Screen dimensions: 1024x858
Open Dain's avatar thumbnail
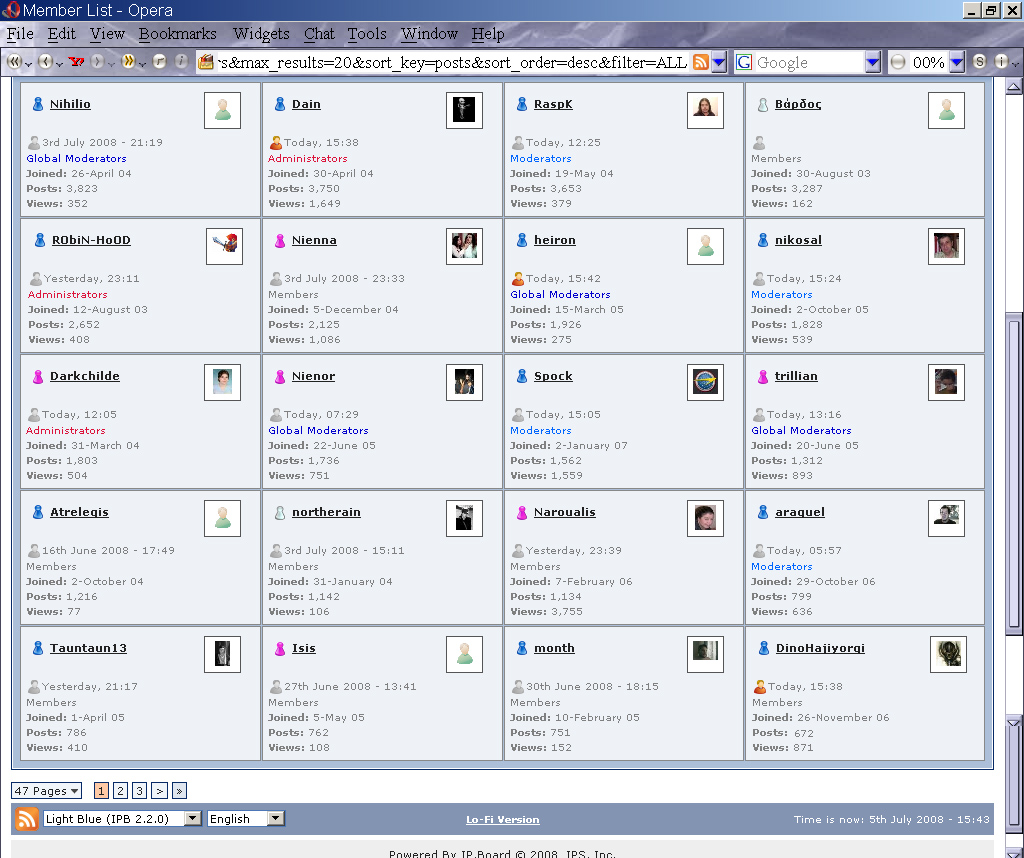click(464, 110)
